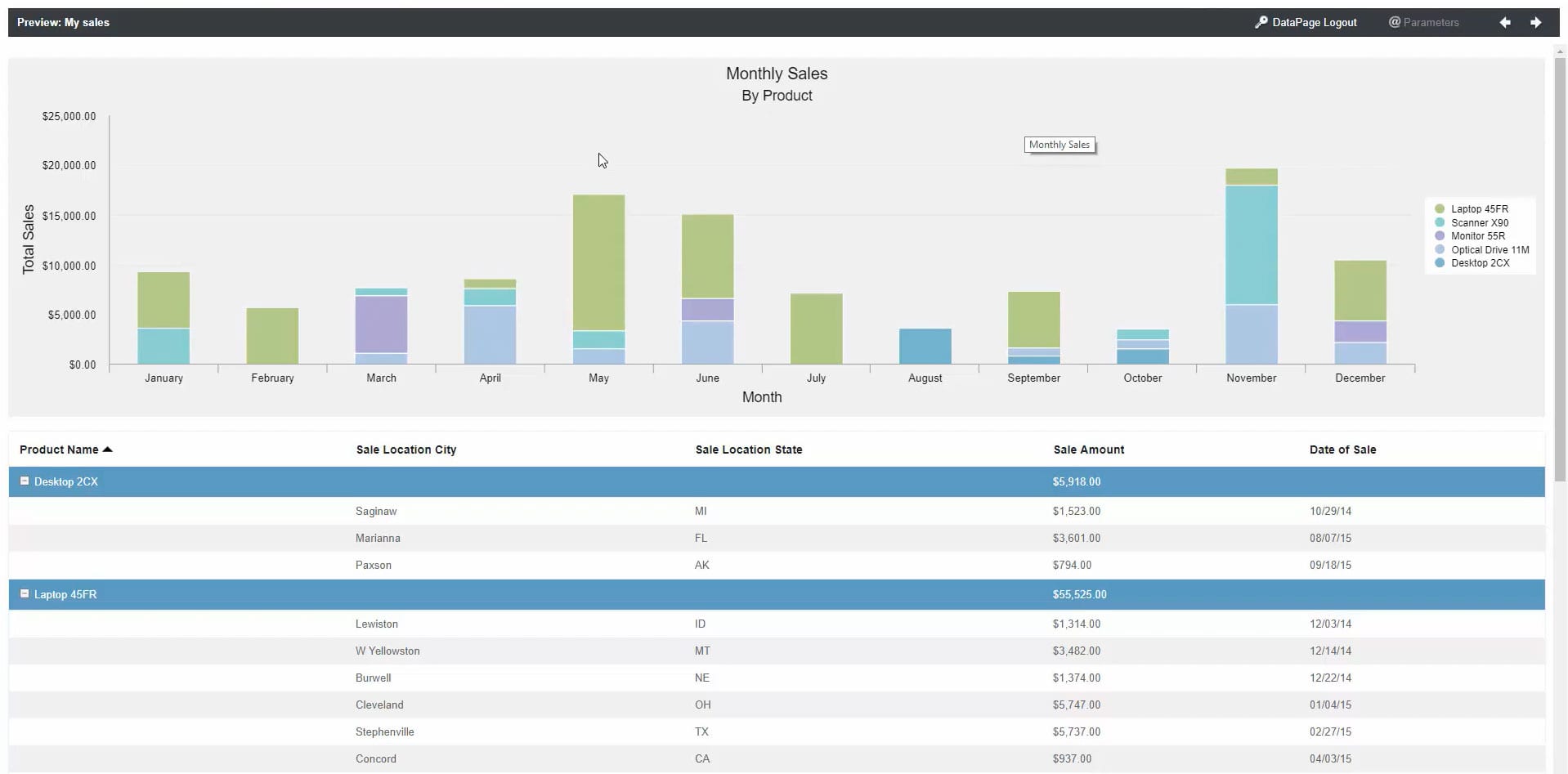
Task: Click the previous page left arrow icon
Action: coord(1504,23)
